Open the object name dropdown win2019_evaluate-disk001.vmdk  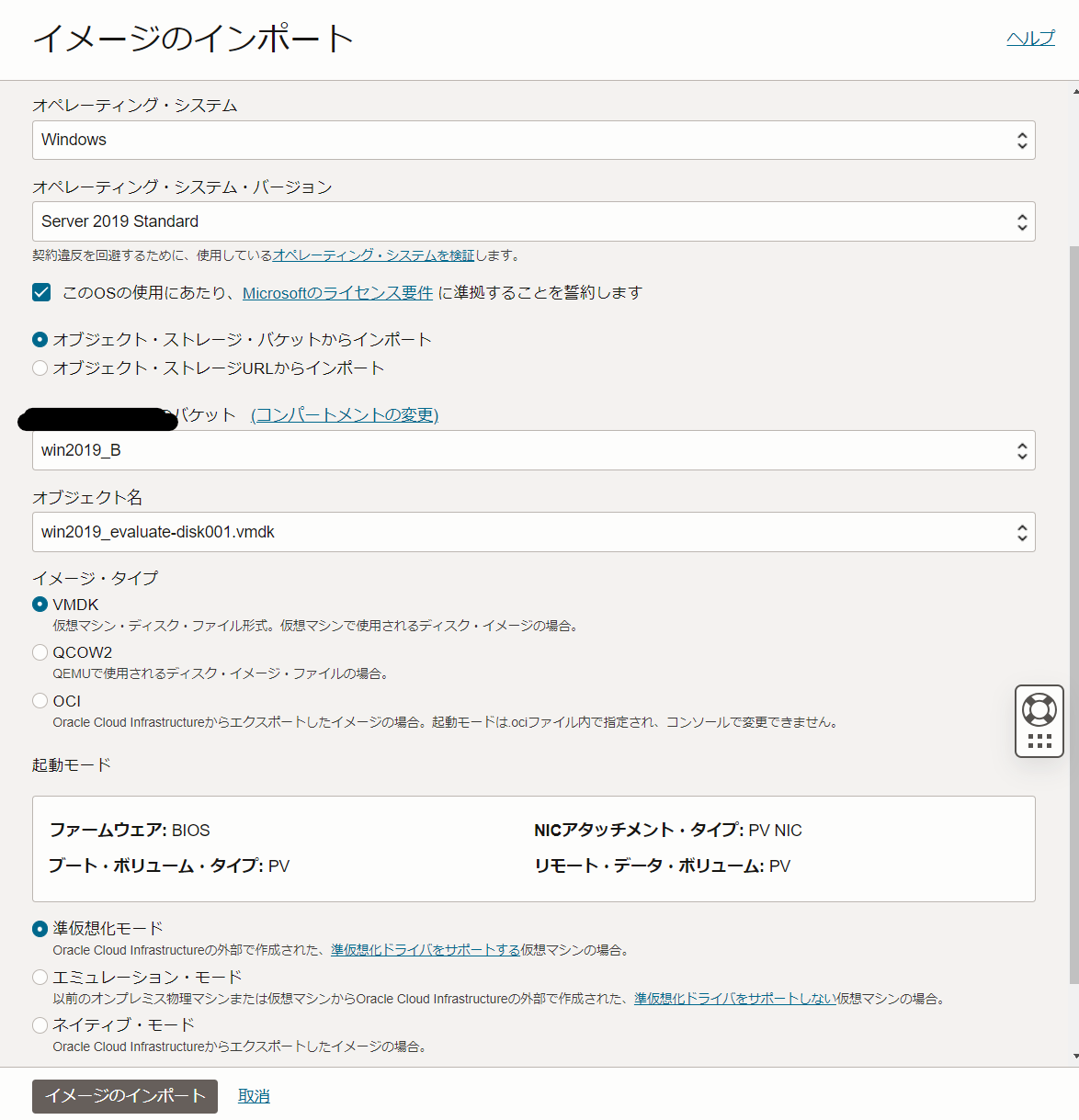534,532
